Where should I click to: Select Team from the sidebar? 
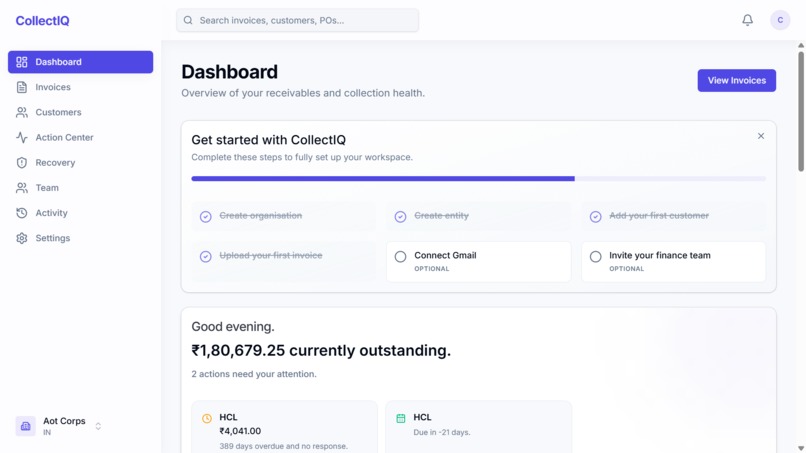point(80,188)
